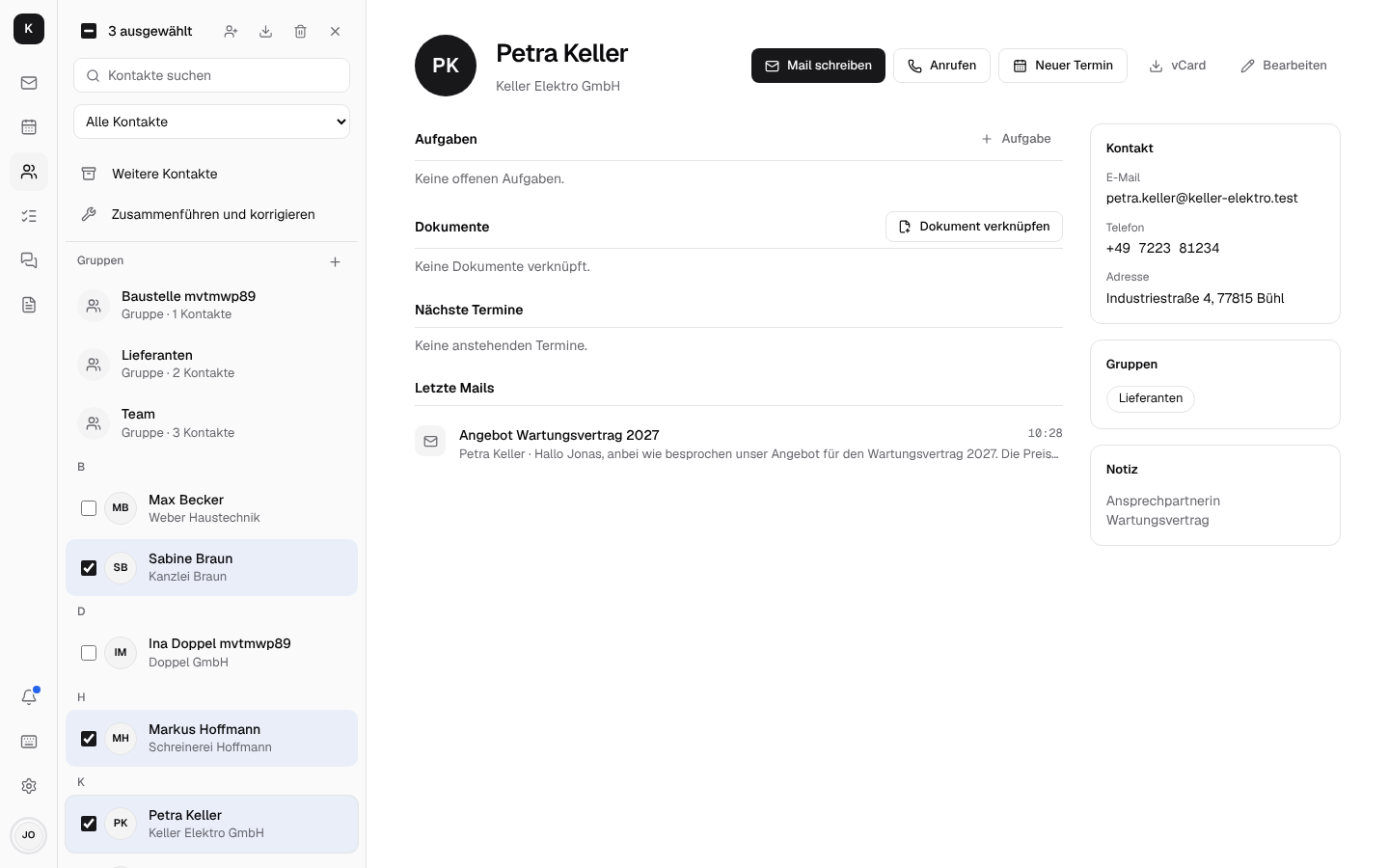
Task: Select the Team group
Action: tap(211, 422)
